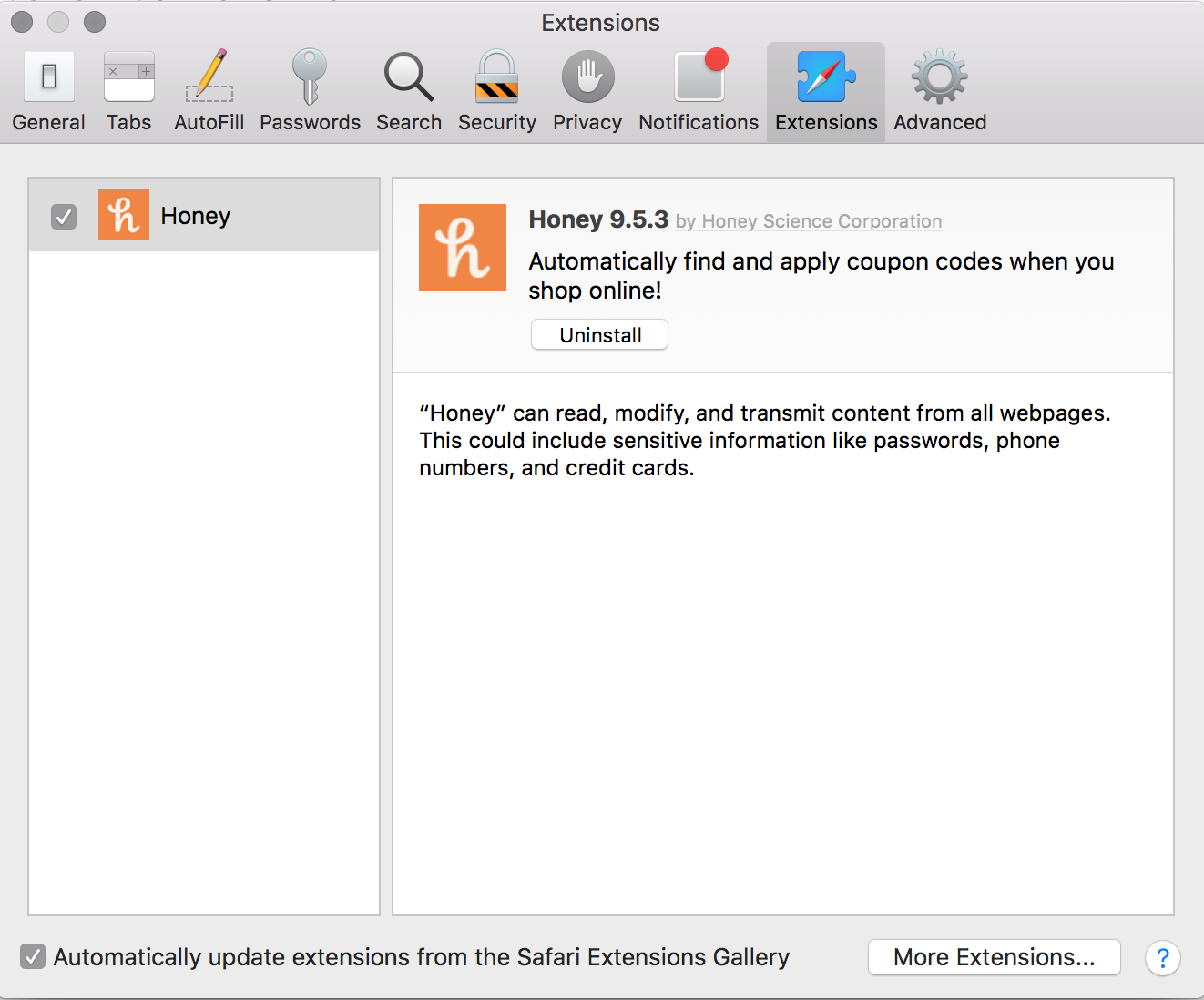The height and width of the screenshot is (1000, 1204).
Task: Click the Honey 9.5.3 version title
Action: coord(598,219)
